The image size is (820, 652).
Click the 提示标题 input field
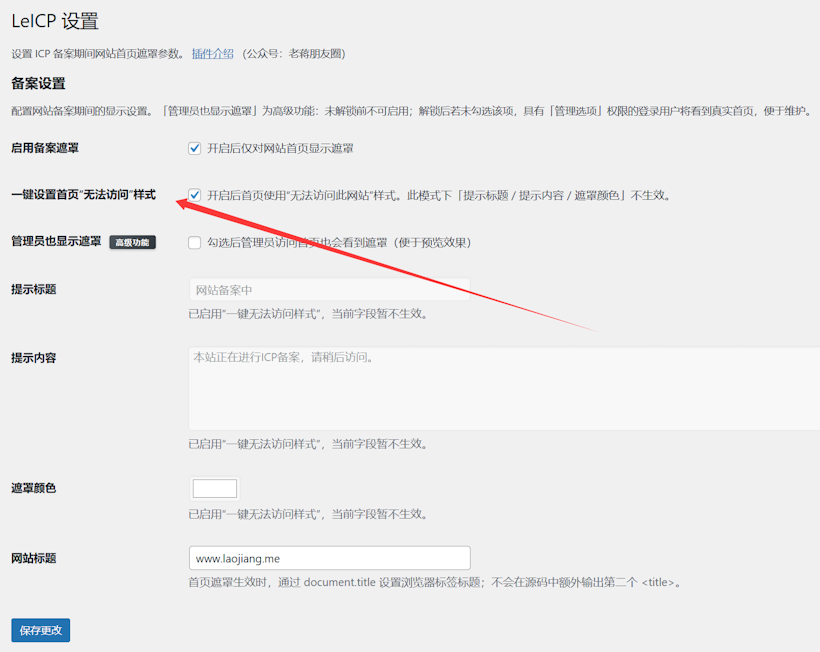click(x=329, y=290)
